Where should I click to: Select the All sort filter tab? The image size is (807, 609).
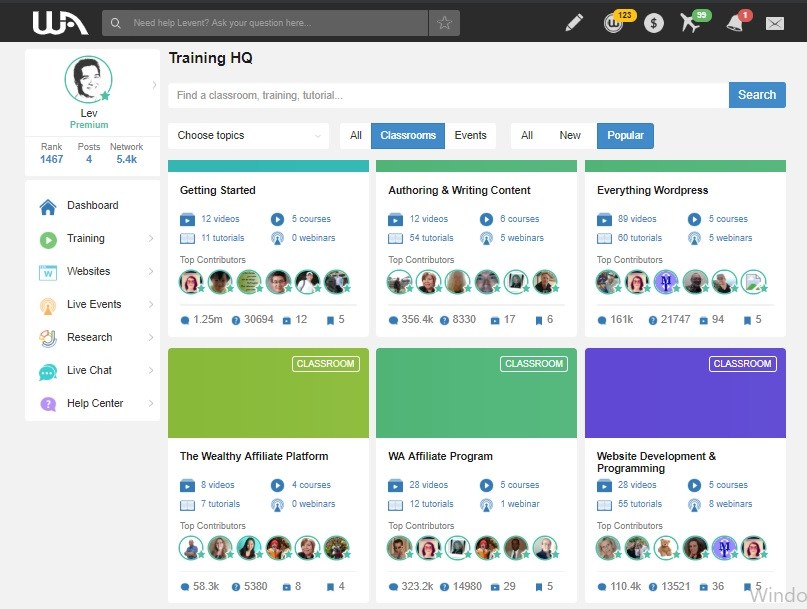click(x=527, y=135)
